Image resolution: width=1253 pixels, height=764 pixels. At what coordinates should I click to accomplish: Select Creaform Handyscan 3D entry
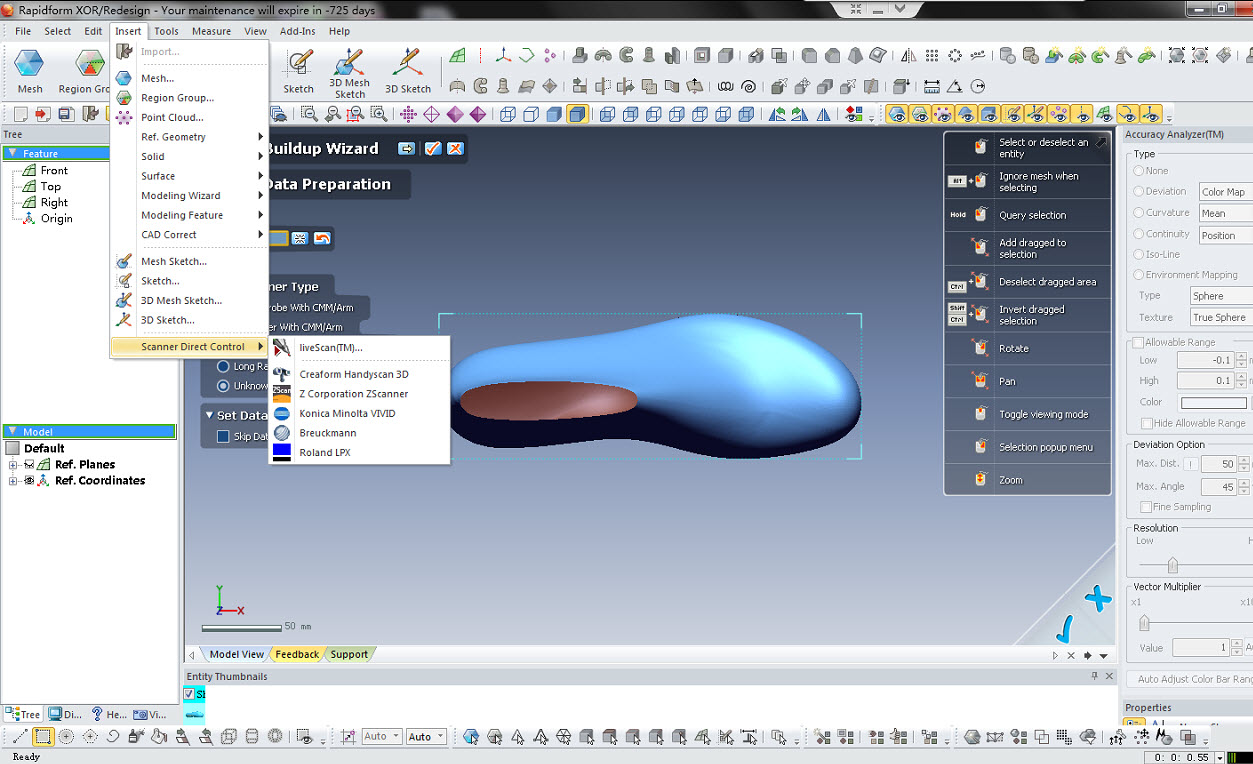point(354,375)
